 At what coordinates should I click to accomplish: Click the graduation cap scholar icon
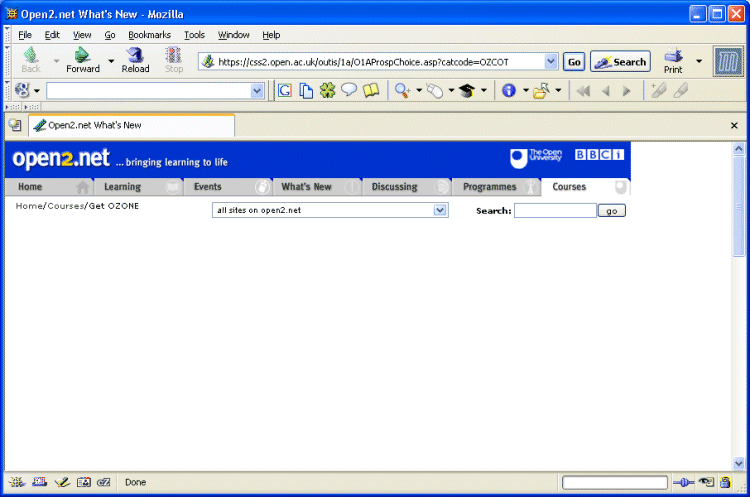tap(467, 90)
